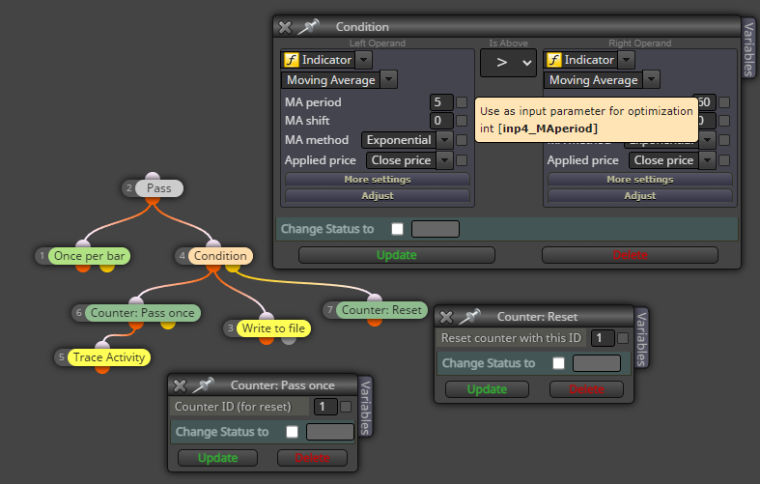The height and width of the screenshot is (484, 760).
Task: Click Adjust under Right Operand
Action: 640,196
